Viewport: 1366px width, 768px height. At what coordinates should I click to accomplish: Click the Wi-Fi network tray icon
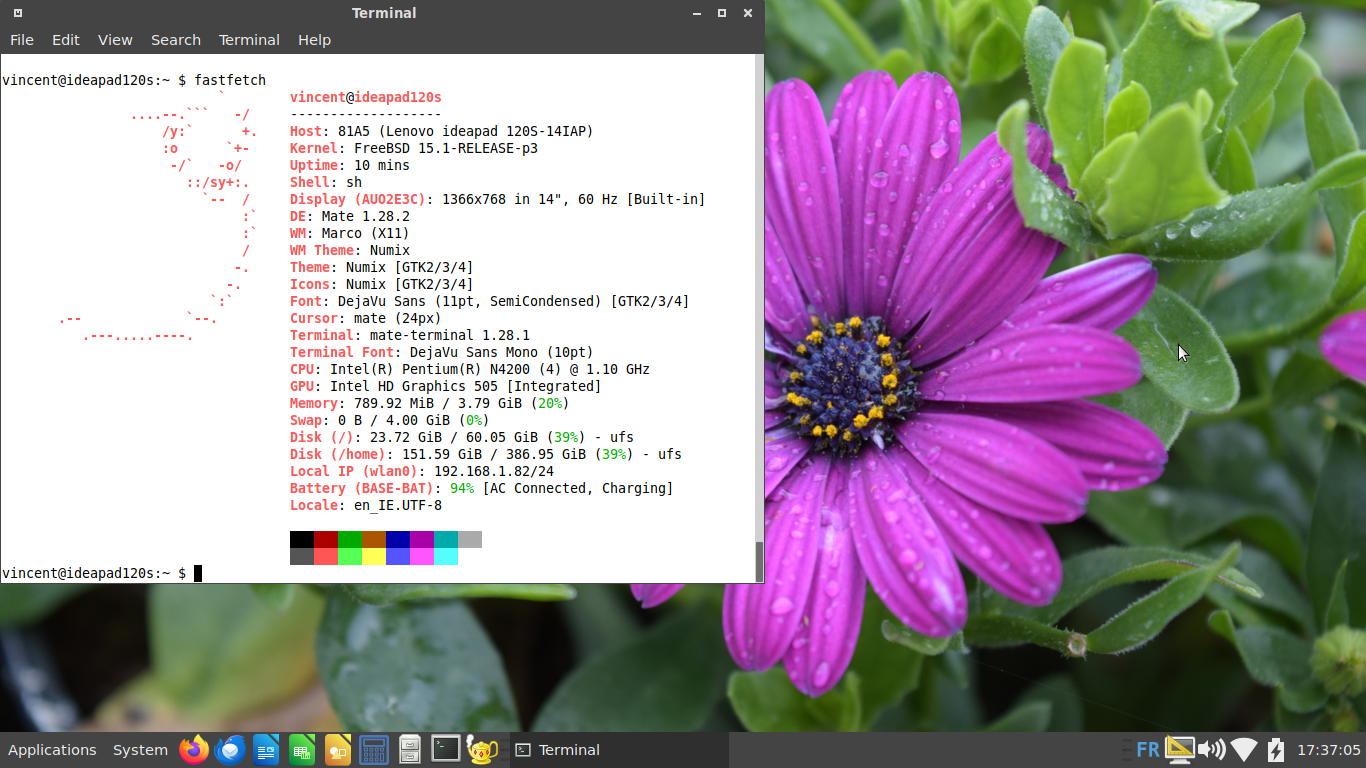point(1244,749)
